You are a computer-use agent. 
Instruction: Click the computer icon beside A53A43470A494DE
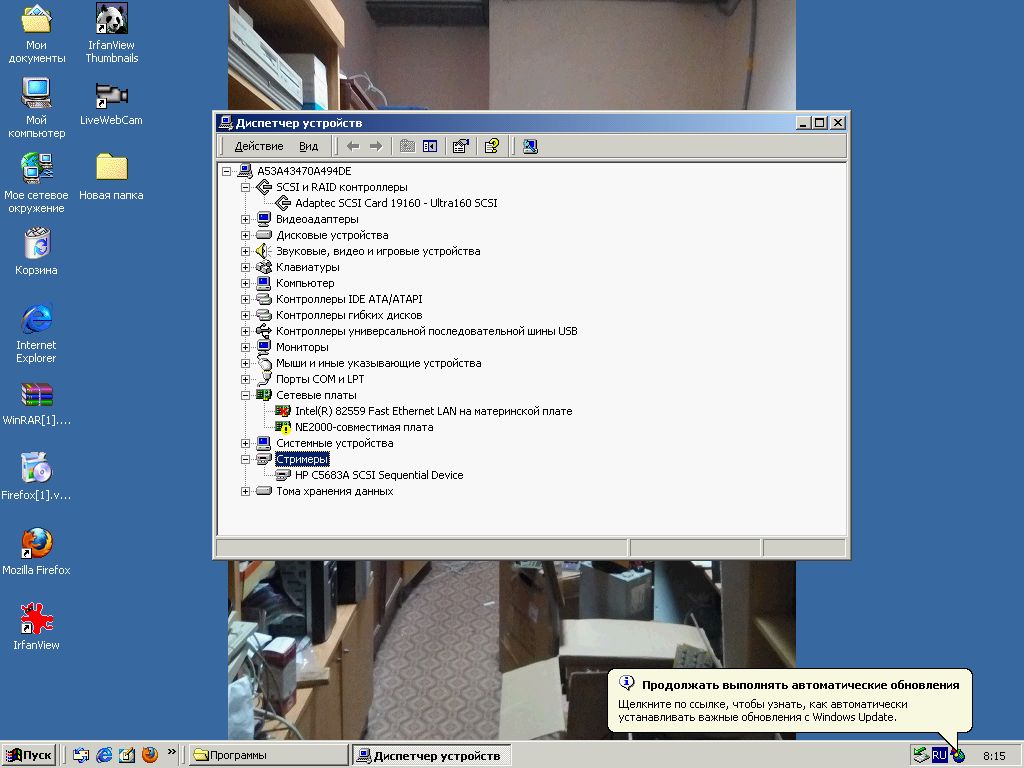coord(245,171)
